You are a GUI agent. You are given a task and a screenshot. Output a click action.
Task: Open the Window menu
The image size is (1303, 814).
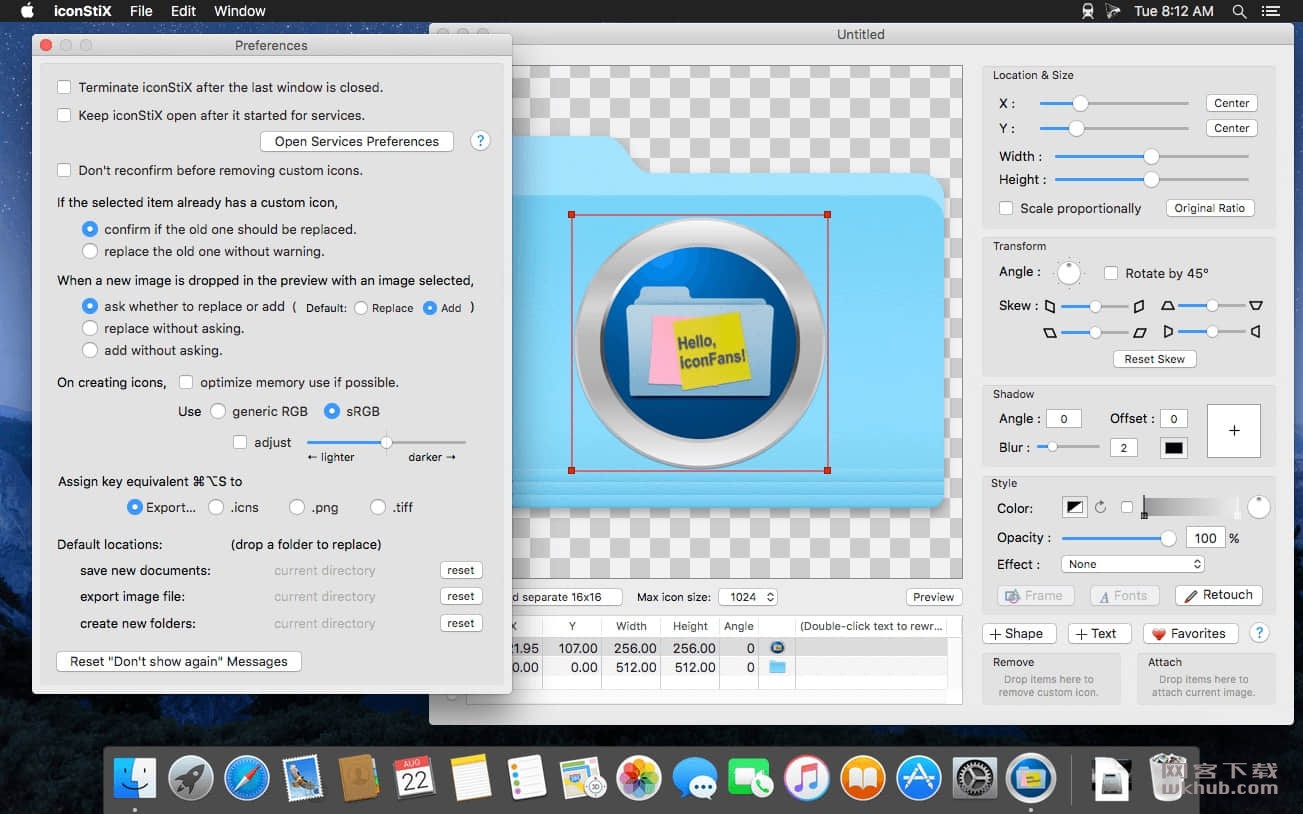click(240, 11)
